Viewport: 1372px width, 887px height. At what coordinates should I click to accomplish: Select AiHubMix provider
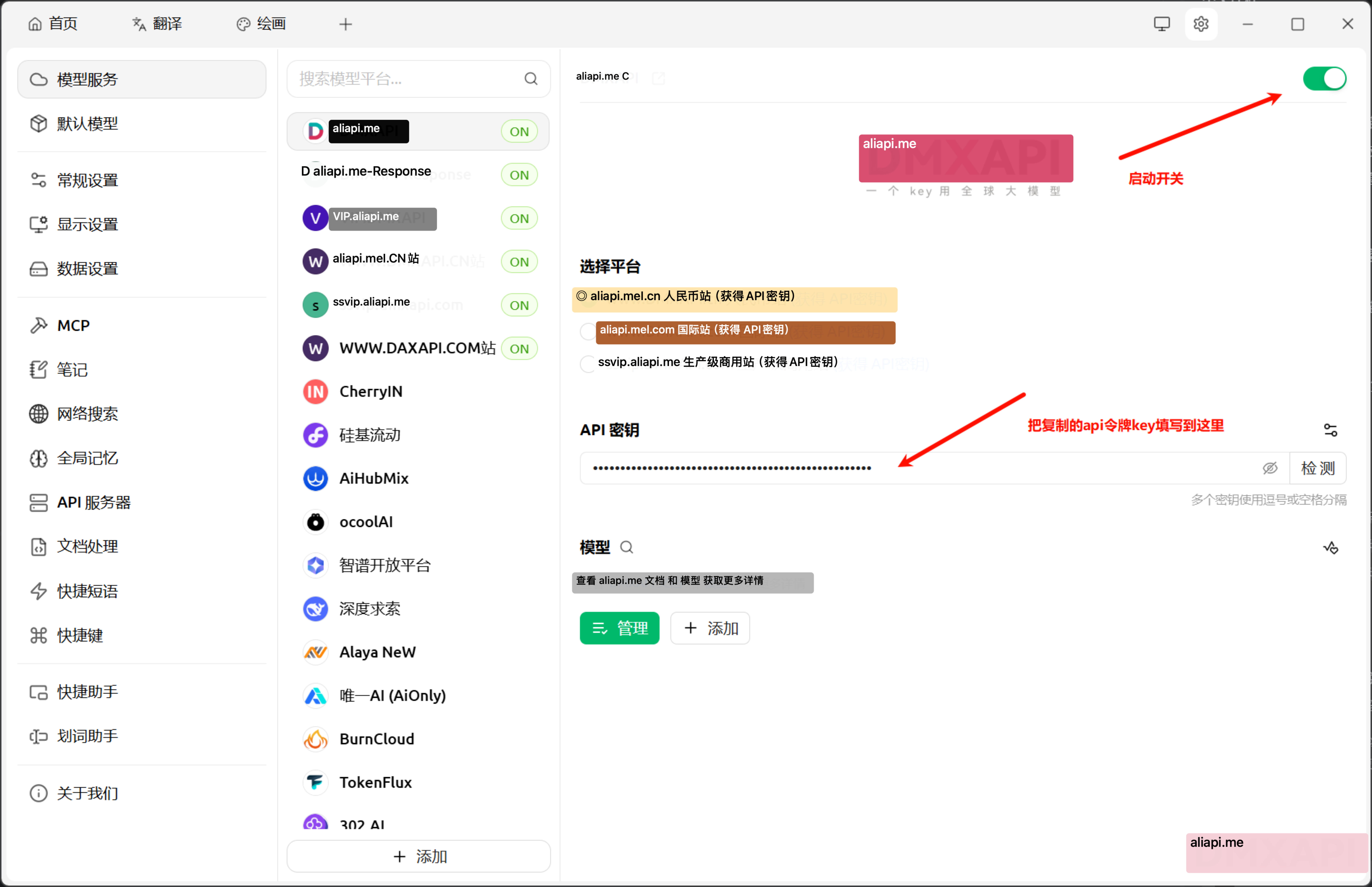418,479
